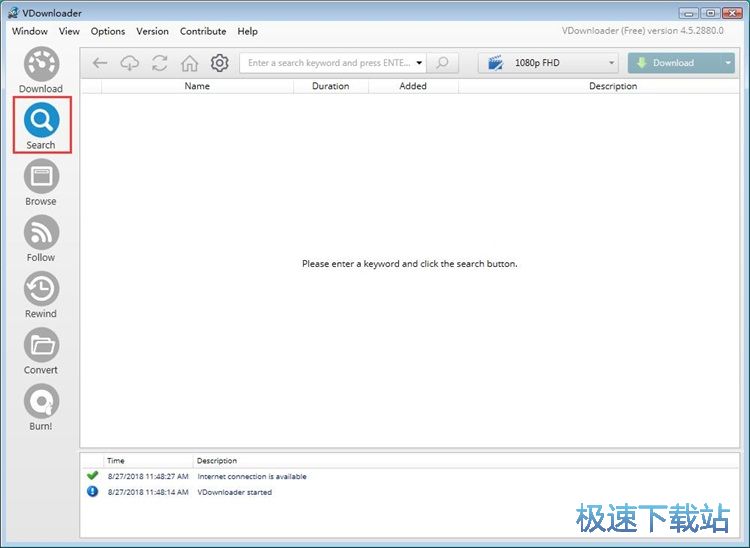Click the VDownloader title bar app icon
Image resolution: width=750 pixels, height=548 pixels.
13,12
